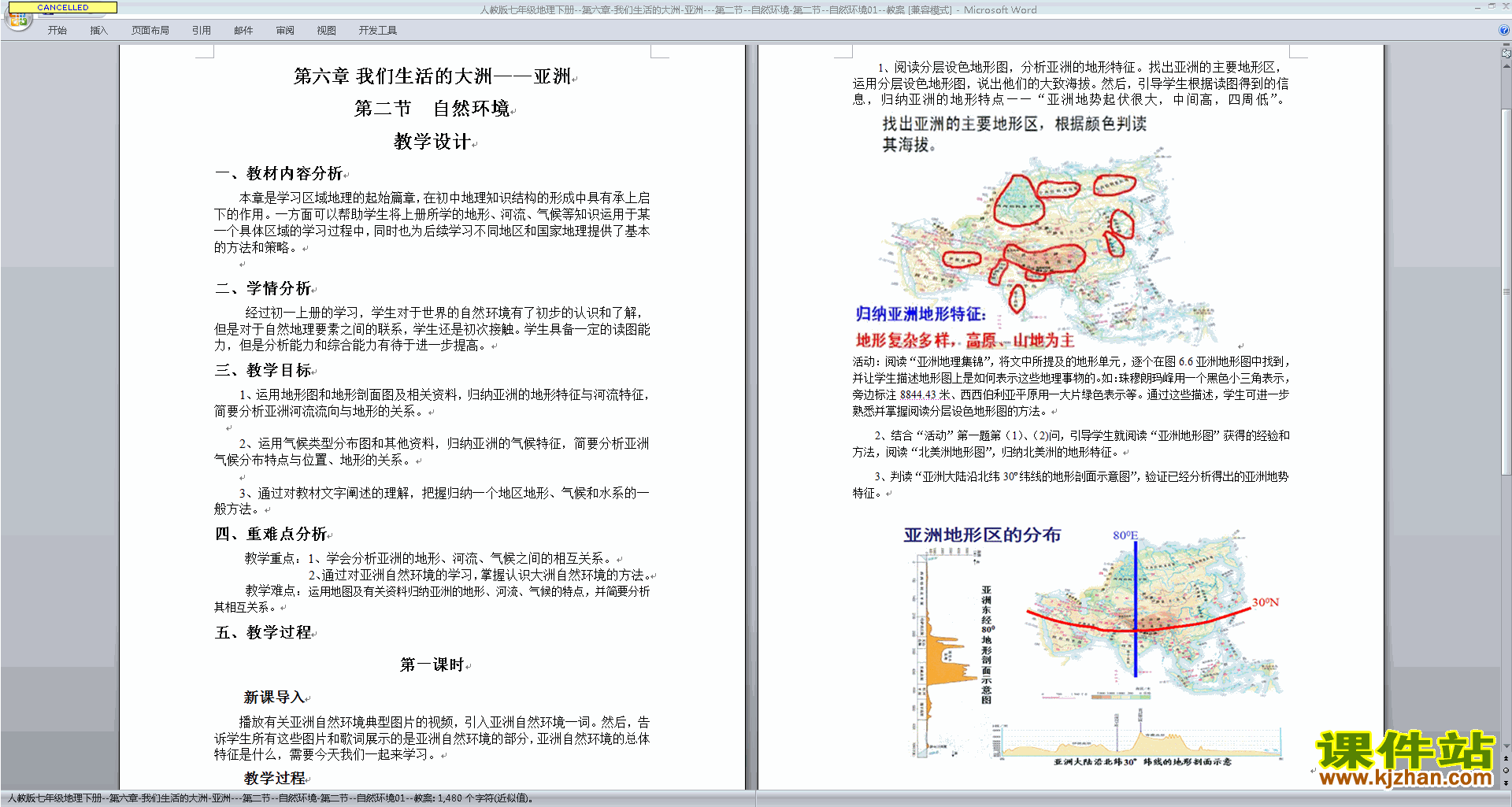Image resolution: width=1512 pixels, height=807 pixels.
Task: Click the subheading 教学过程 at page bottom
Action: point(275,778)
